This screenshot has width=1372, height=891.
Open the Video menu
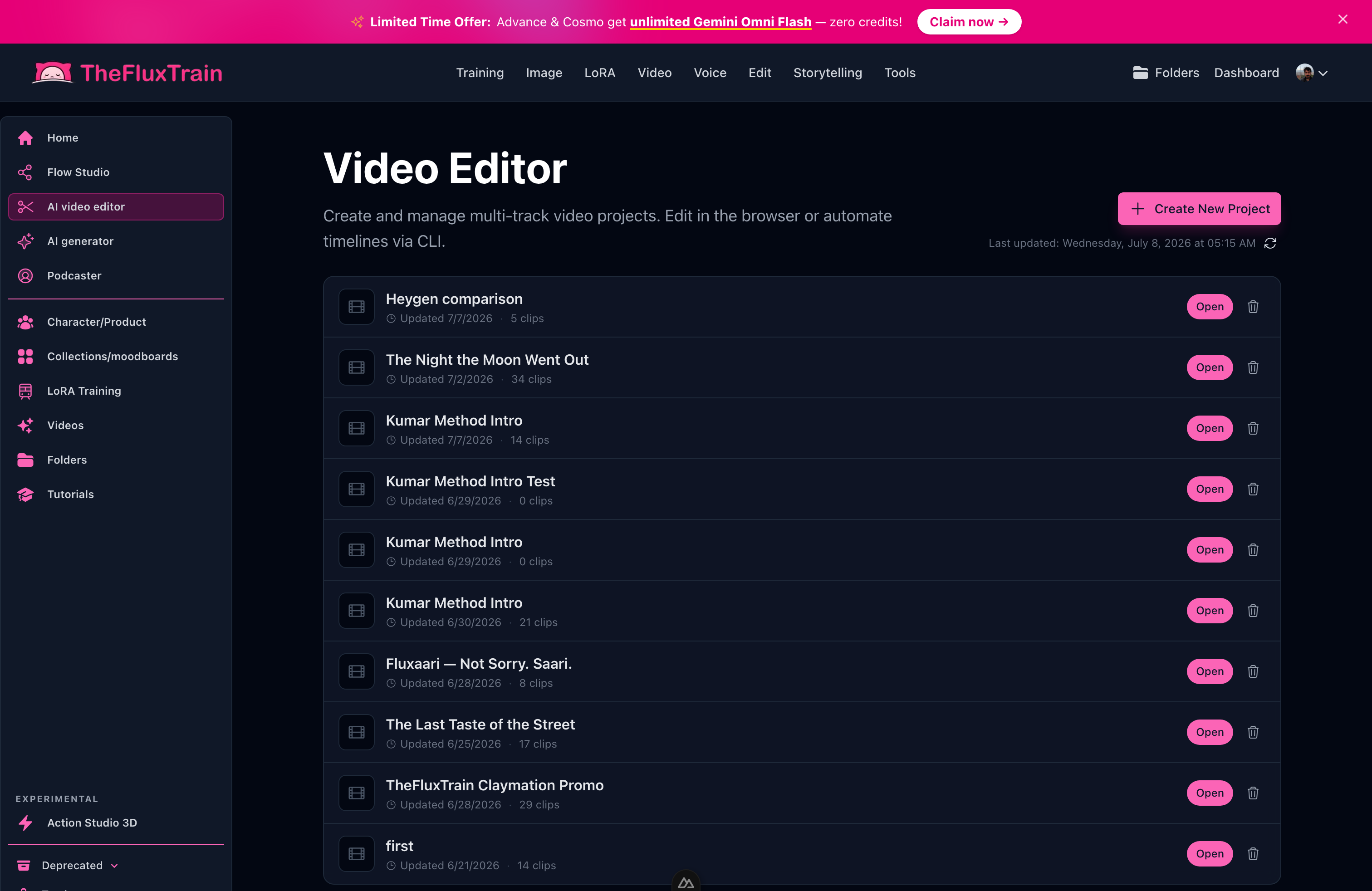coord(654,73)
